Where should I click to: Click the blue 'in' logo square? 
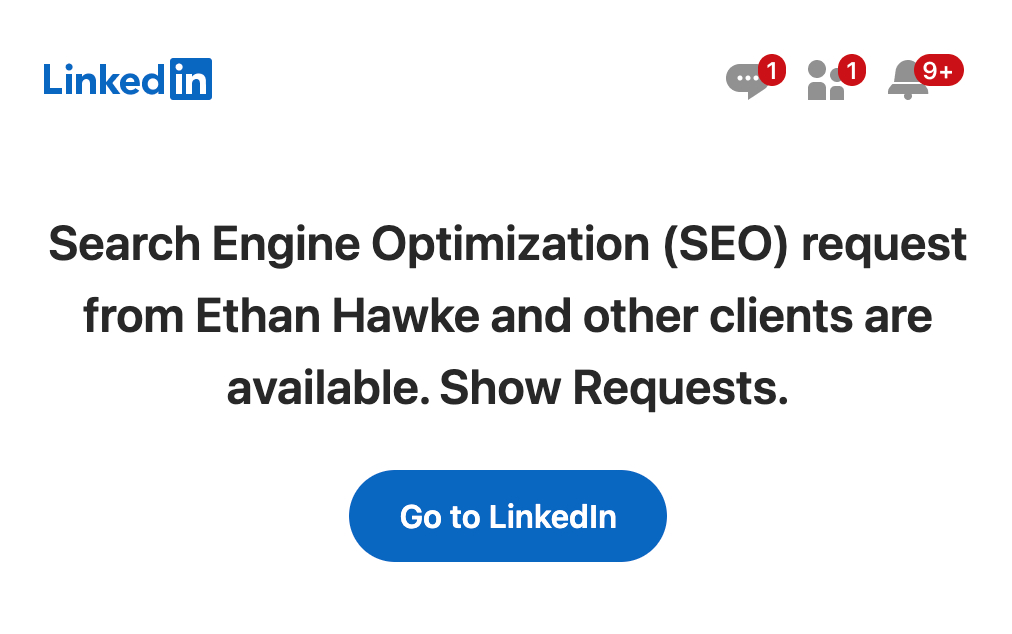(189, 79)
